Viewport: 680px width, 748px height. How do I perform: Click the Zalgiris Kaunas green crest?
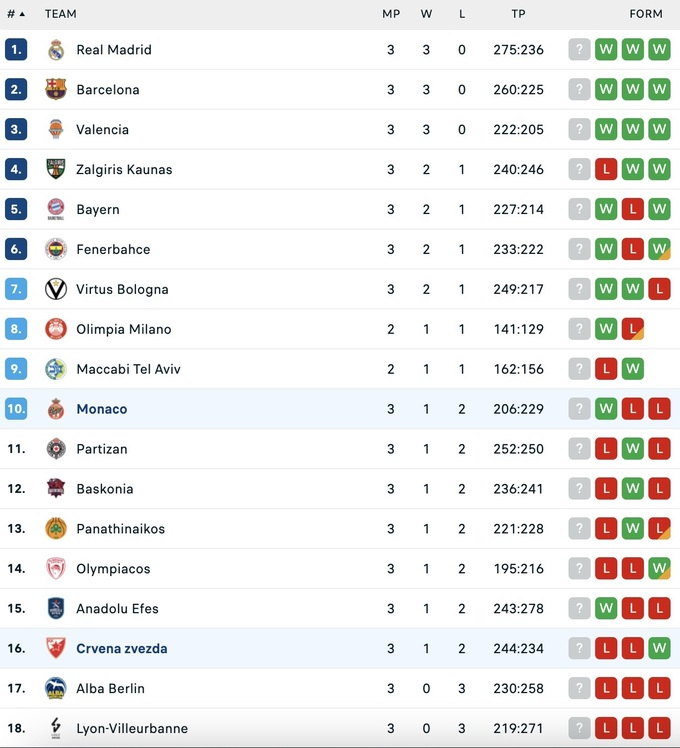tap(56, 170)
